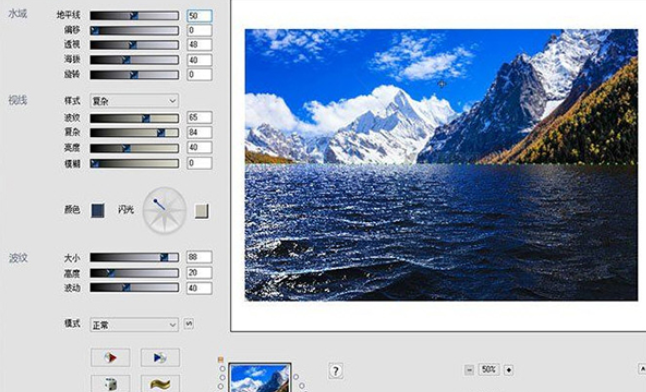The height and width of the screenshot is (392, 646).
Task: Click the save preset blue arrow button
Action: click(x=160, y=357)
